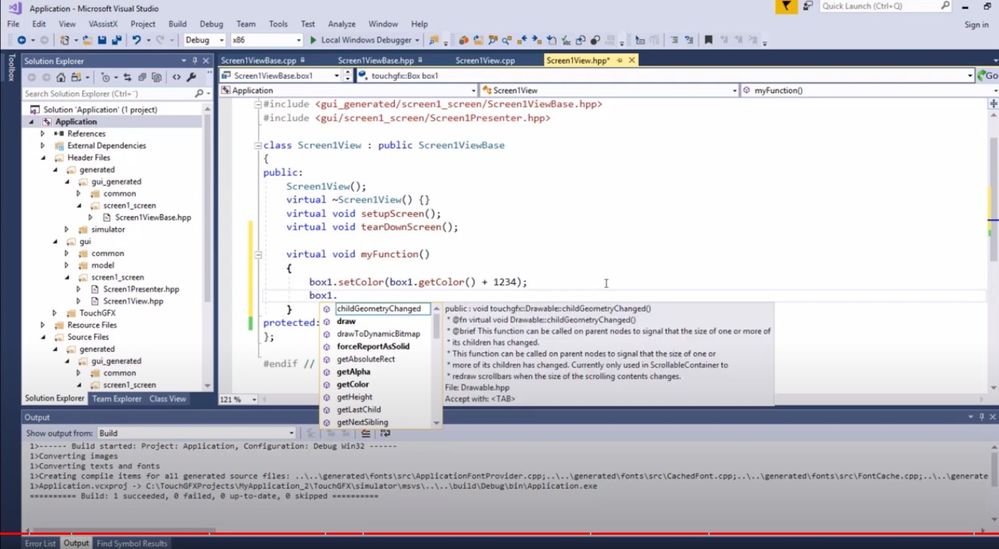The width and height of the screenshot is (999, 549).
Task: Click Sign in link
Action: click(976, 24)
